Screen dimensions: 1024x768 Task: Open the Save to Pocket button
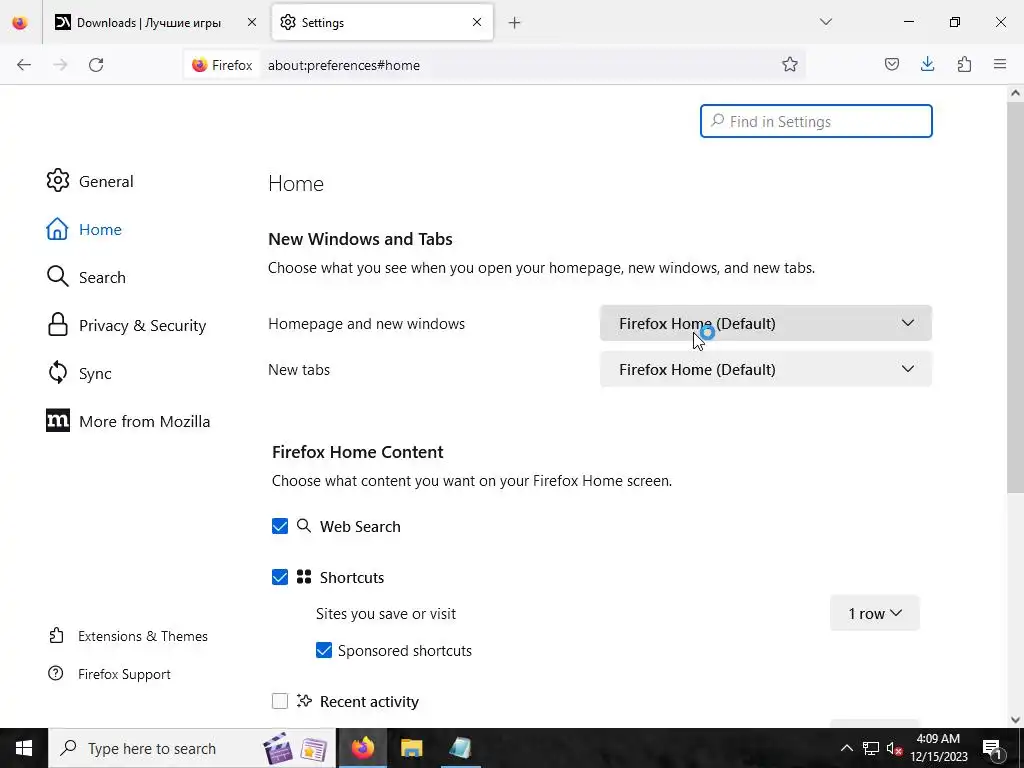[x=891, y=64]
